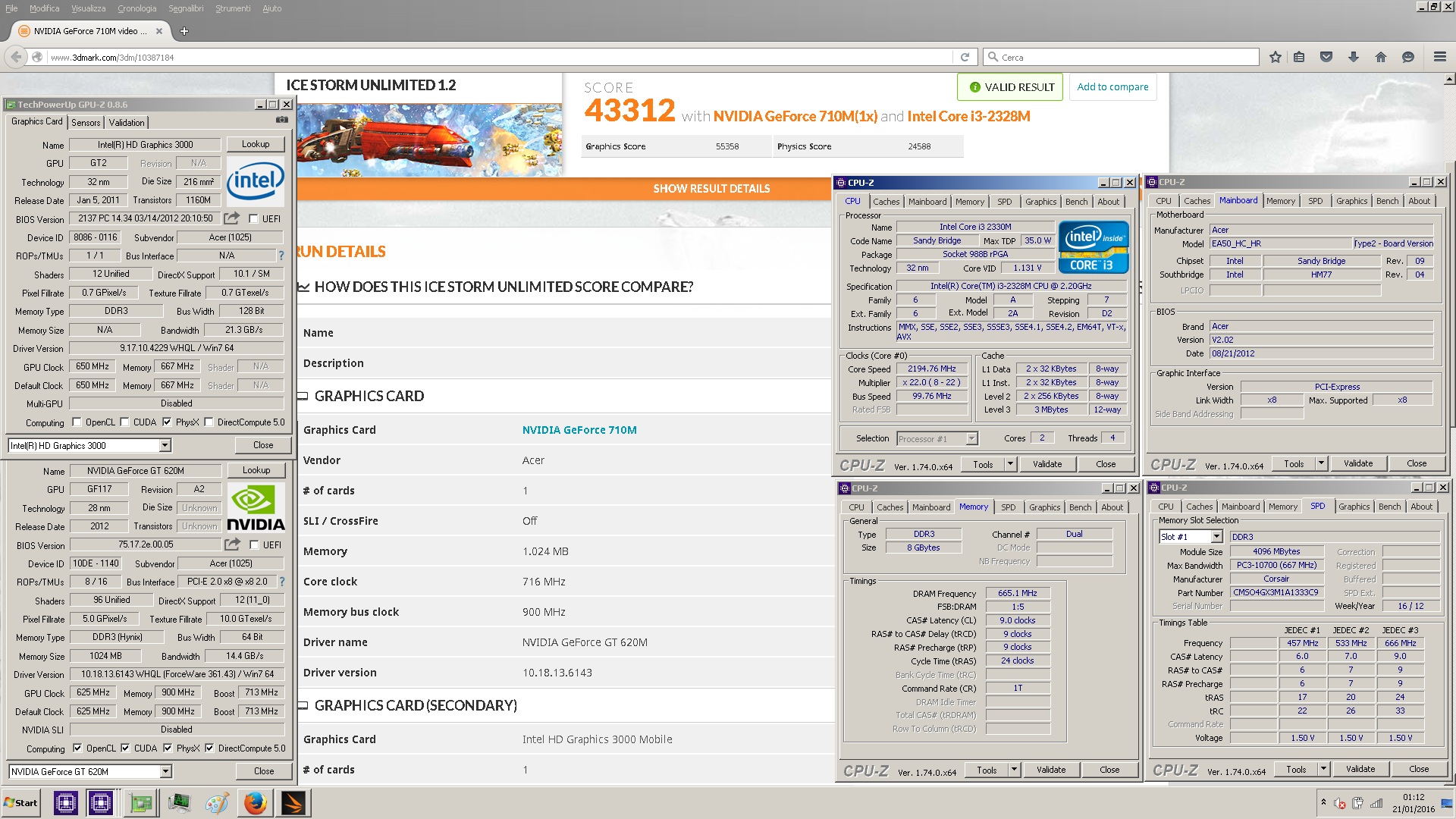Click Lookup for Intel(R) HD Graphics 3000
The height and width of the screenshot is (819, 1456).
point(256,144)
